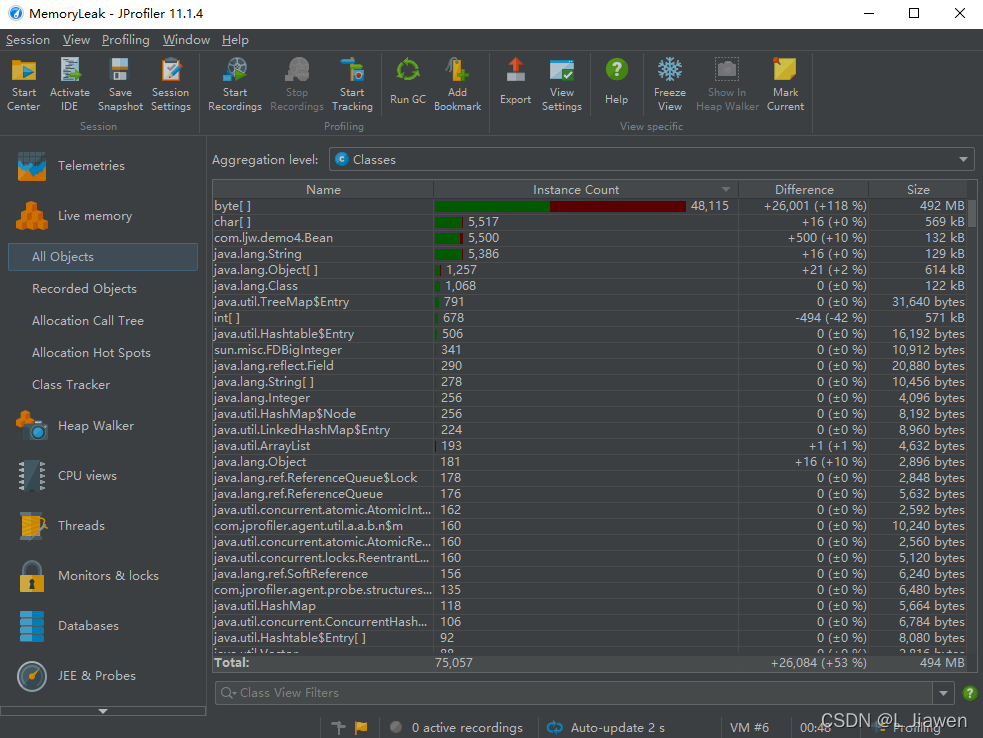Select the byte[ ] row
The image size is (983, 738).
pyautogui.click(x=589, y=206)
